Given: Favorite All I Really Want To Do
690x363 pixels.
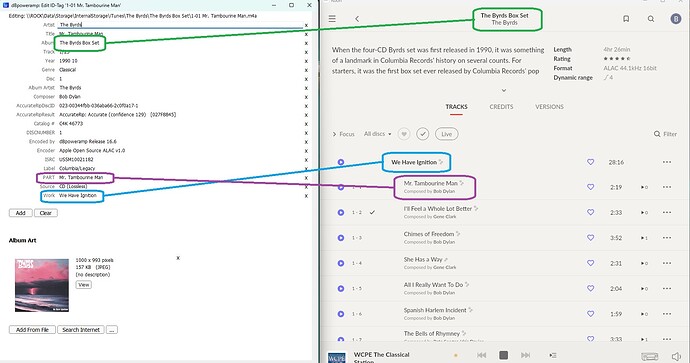Looking at the screenshot, I should (x=591, y=289).
